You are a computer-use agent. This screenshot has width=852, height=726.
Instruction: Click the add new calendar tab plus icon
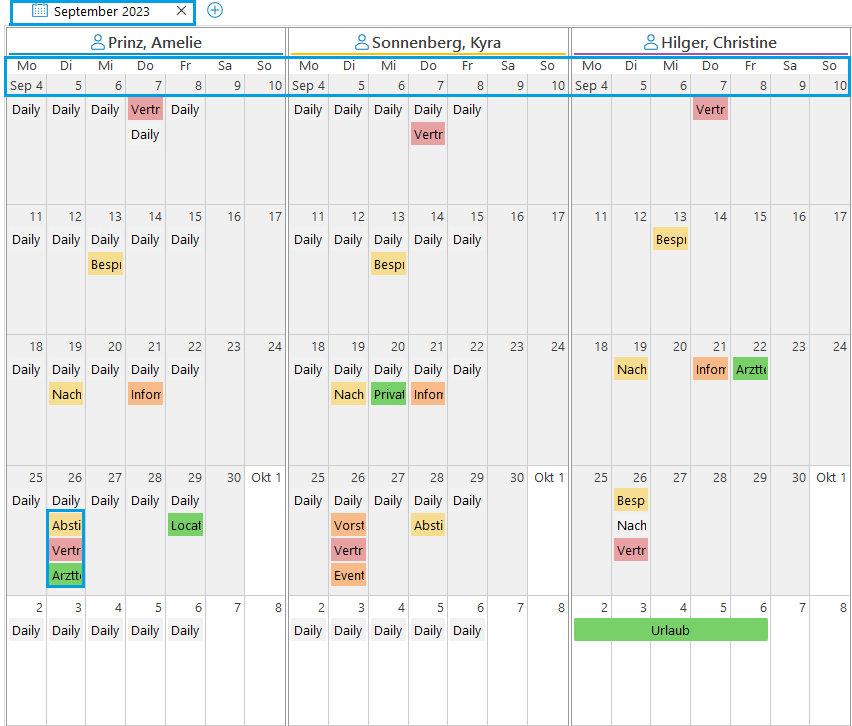(215, 11)
